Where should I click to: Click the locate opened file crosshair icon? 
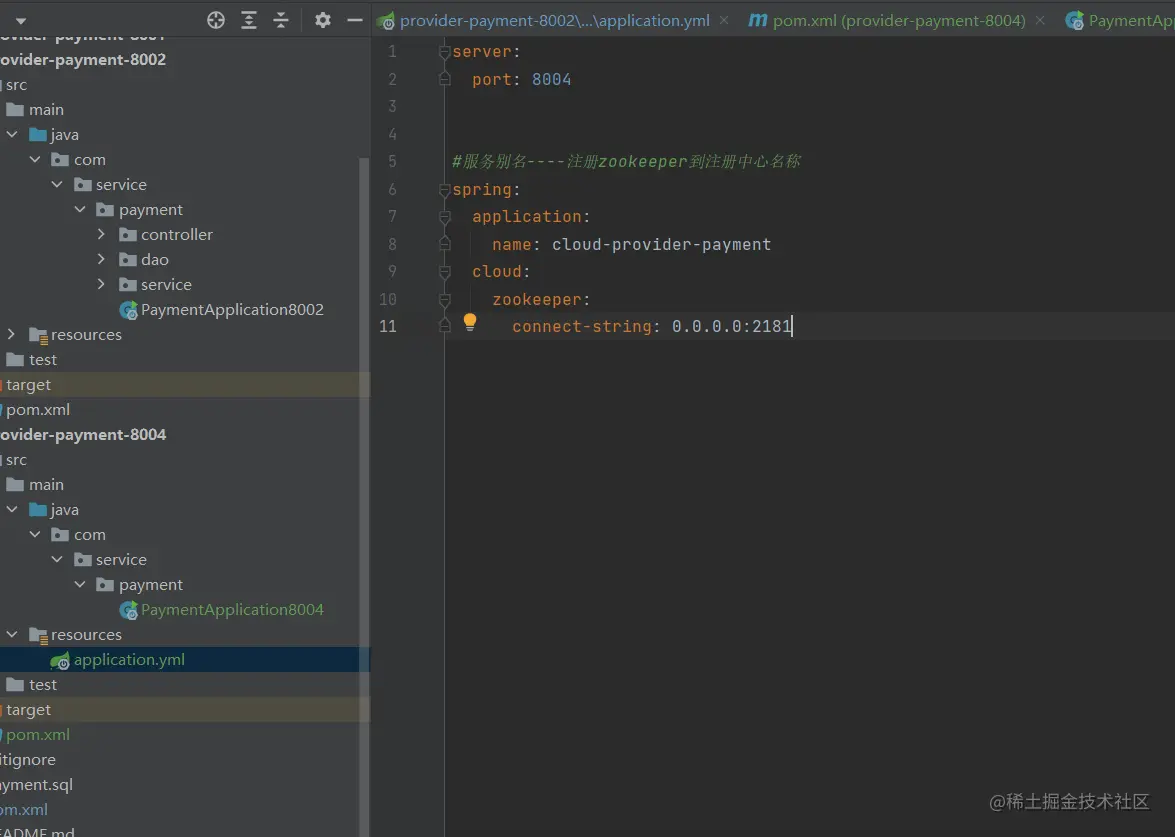216,20
